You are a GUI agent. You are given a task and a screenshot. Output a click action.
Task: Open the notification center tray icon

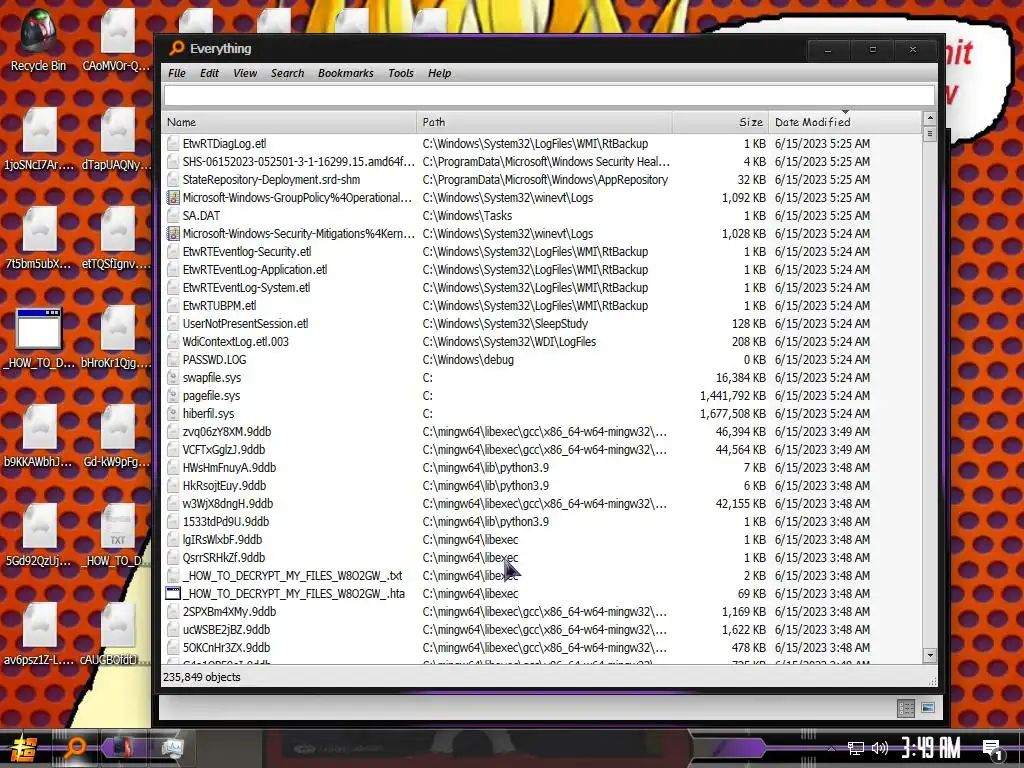click(992, 750)
